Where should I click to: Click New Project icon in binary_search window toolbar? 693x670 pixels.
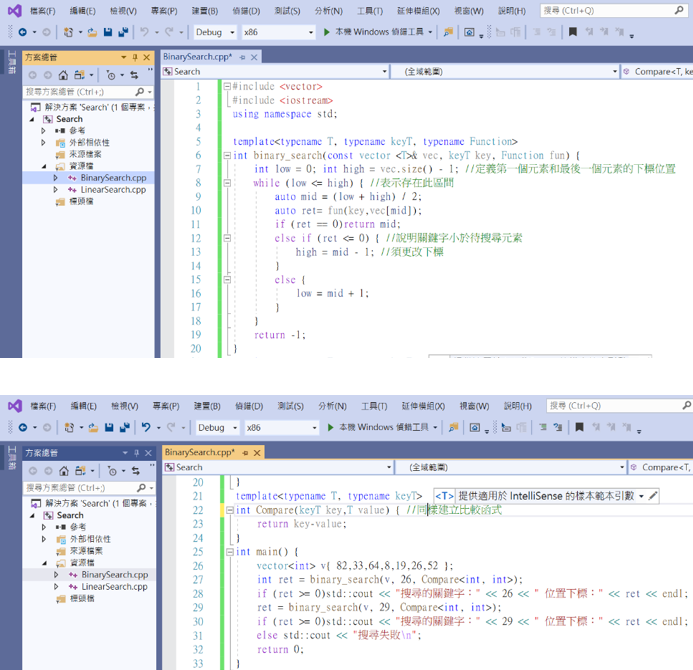(69, 32)
